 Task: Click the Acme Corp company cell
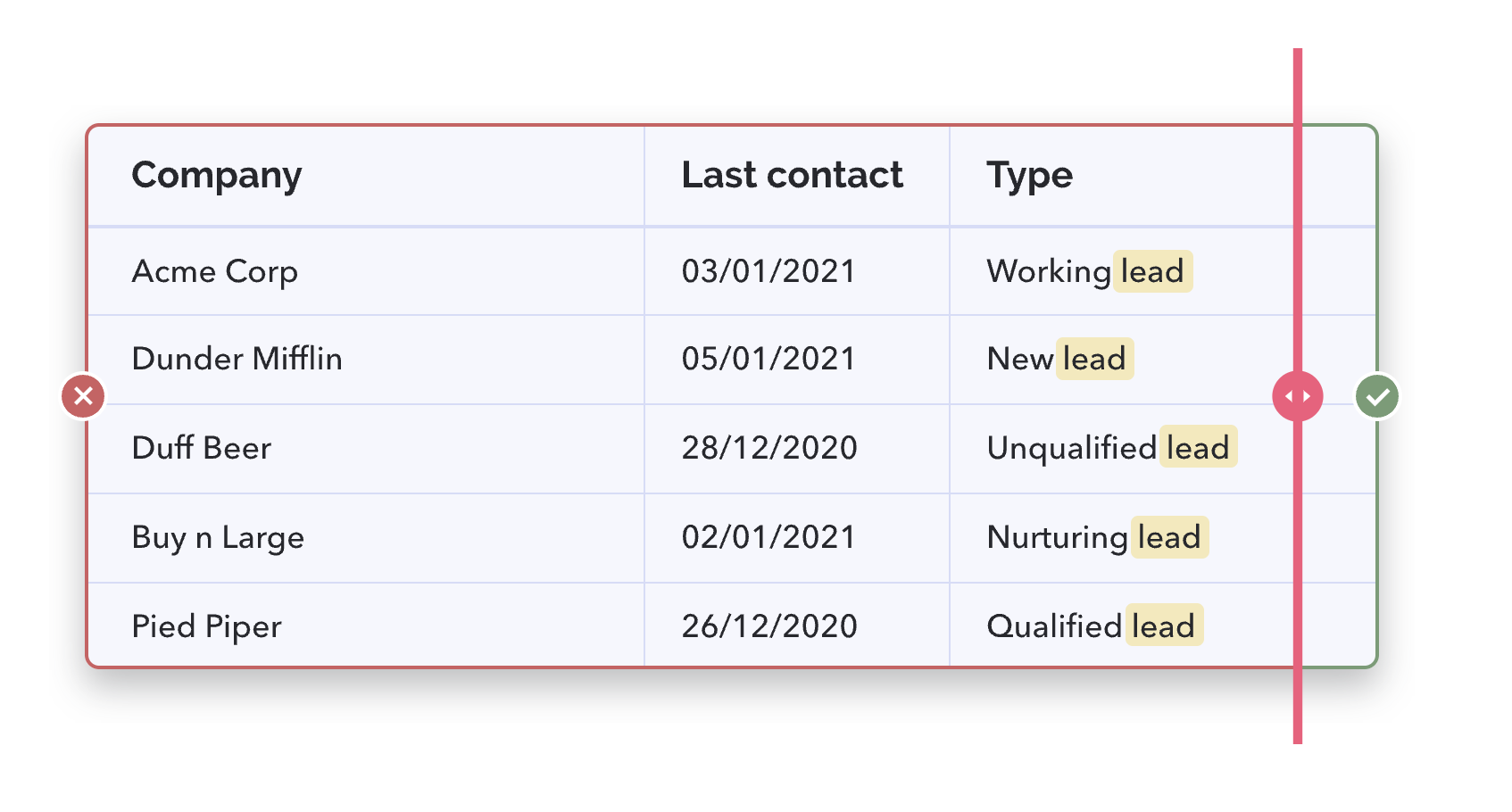click(366, 271)
